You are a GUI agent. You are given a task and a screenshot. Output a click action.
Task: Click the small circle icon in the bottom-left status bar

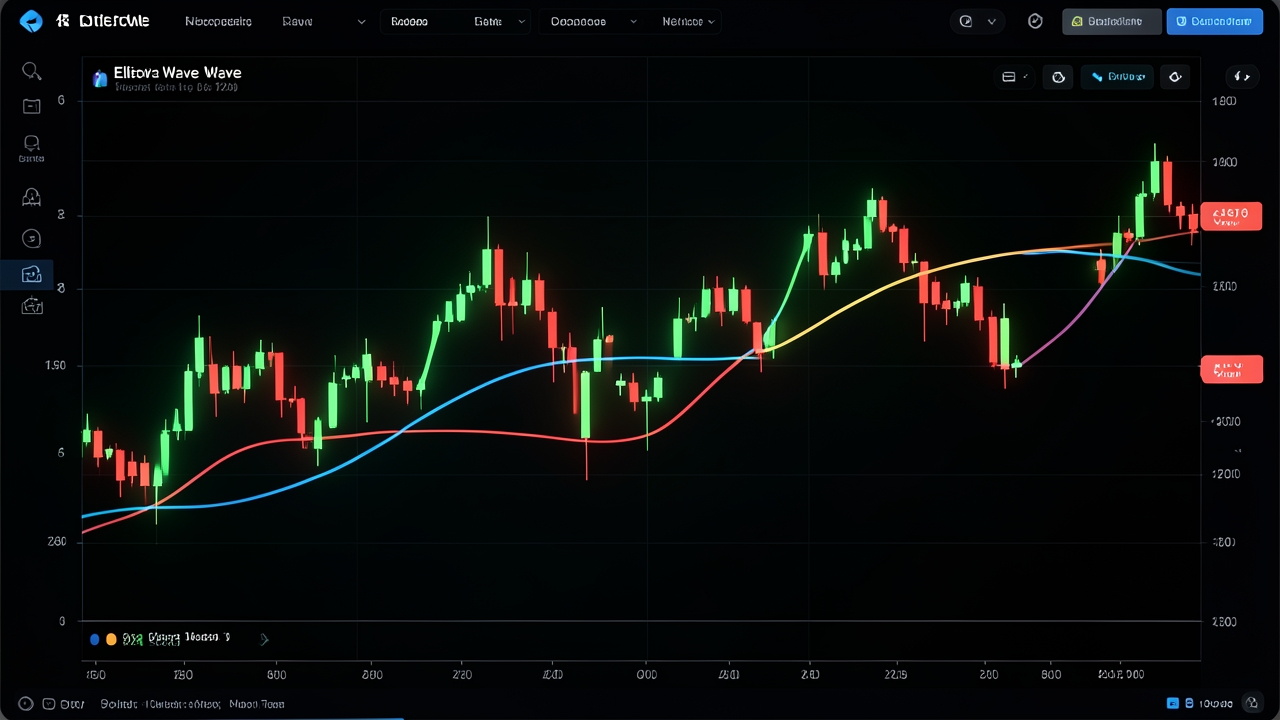click(26, 704)
